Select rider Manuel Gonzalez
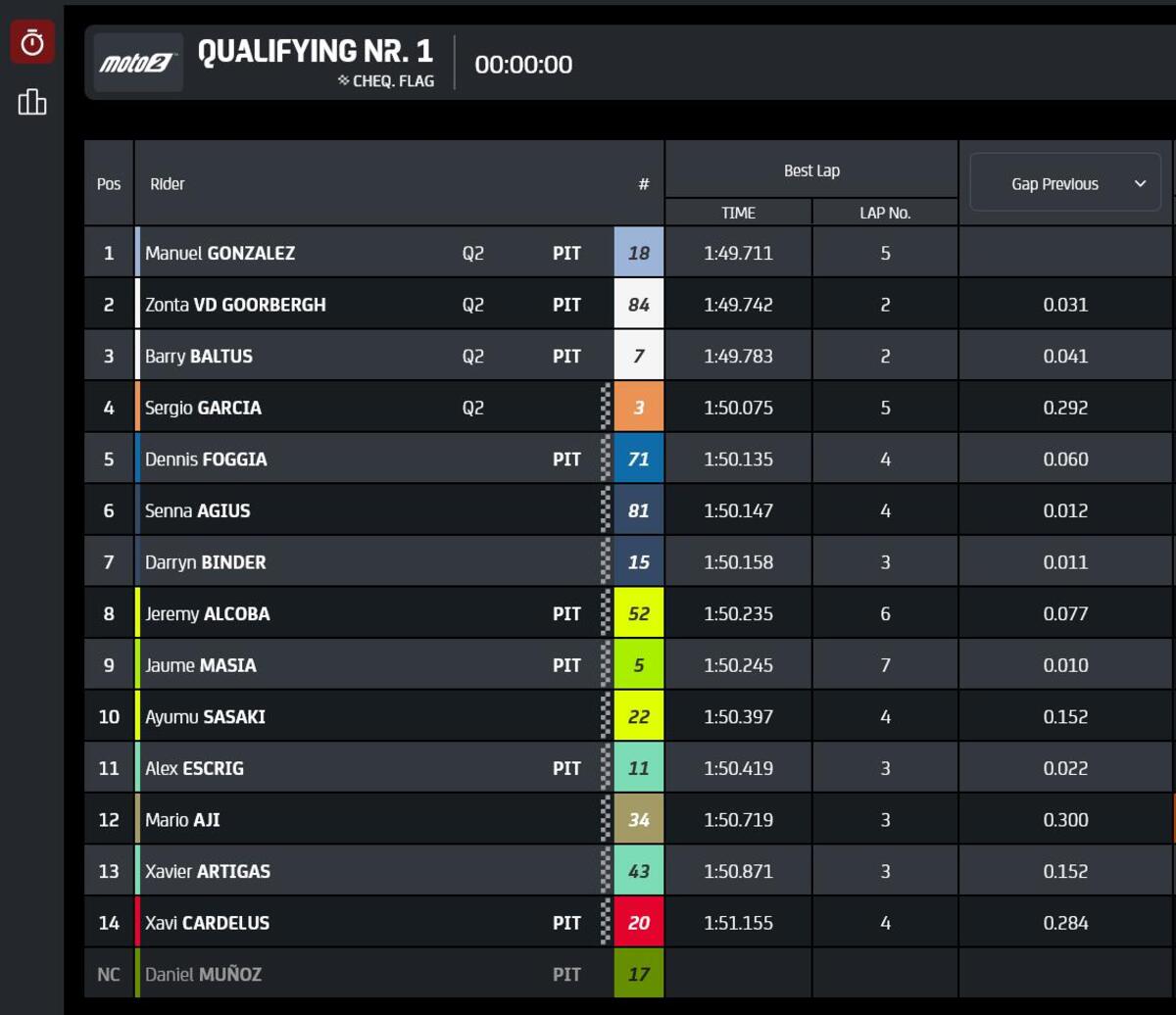The image size is (1176, 1015). tap(220, 253)
